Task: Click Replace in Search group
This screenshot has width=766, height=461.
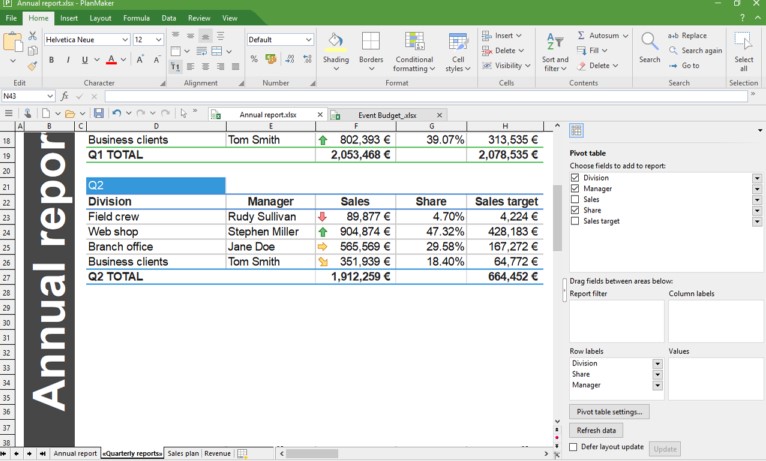Action: tap(687, 36)
